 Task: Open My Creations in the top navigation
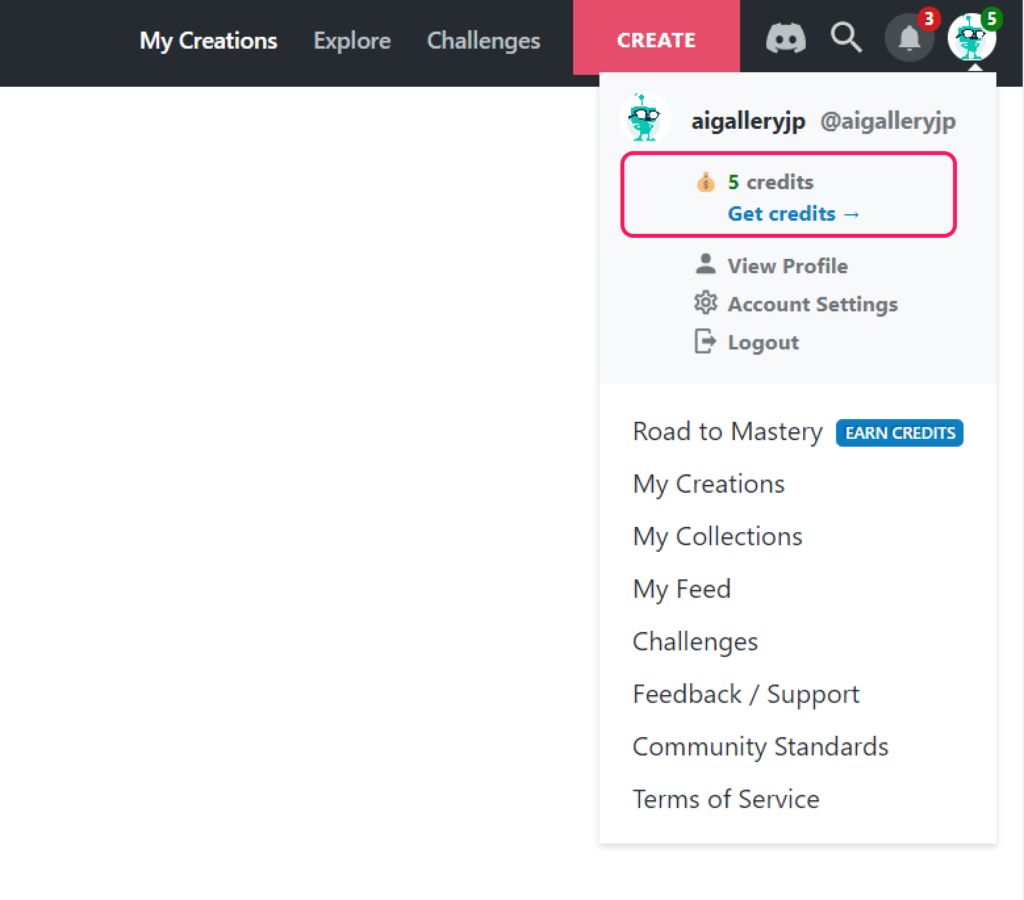(x=208, y=40)
